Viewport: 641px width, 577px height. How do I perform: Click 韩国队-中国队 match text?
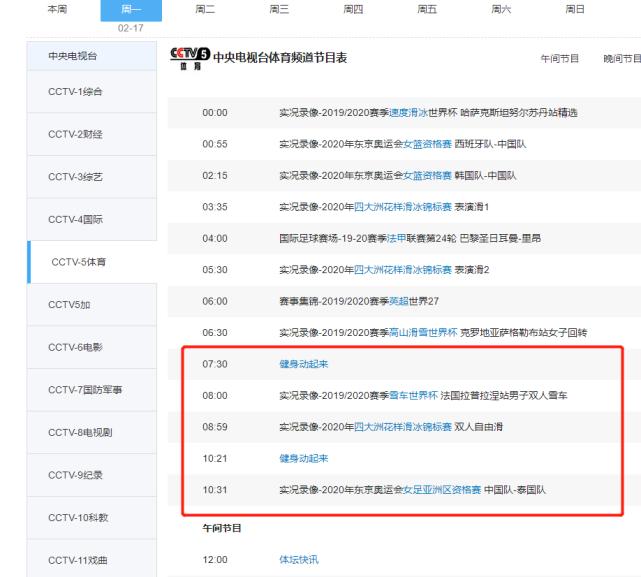(486, 175)
